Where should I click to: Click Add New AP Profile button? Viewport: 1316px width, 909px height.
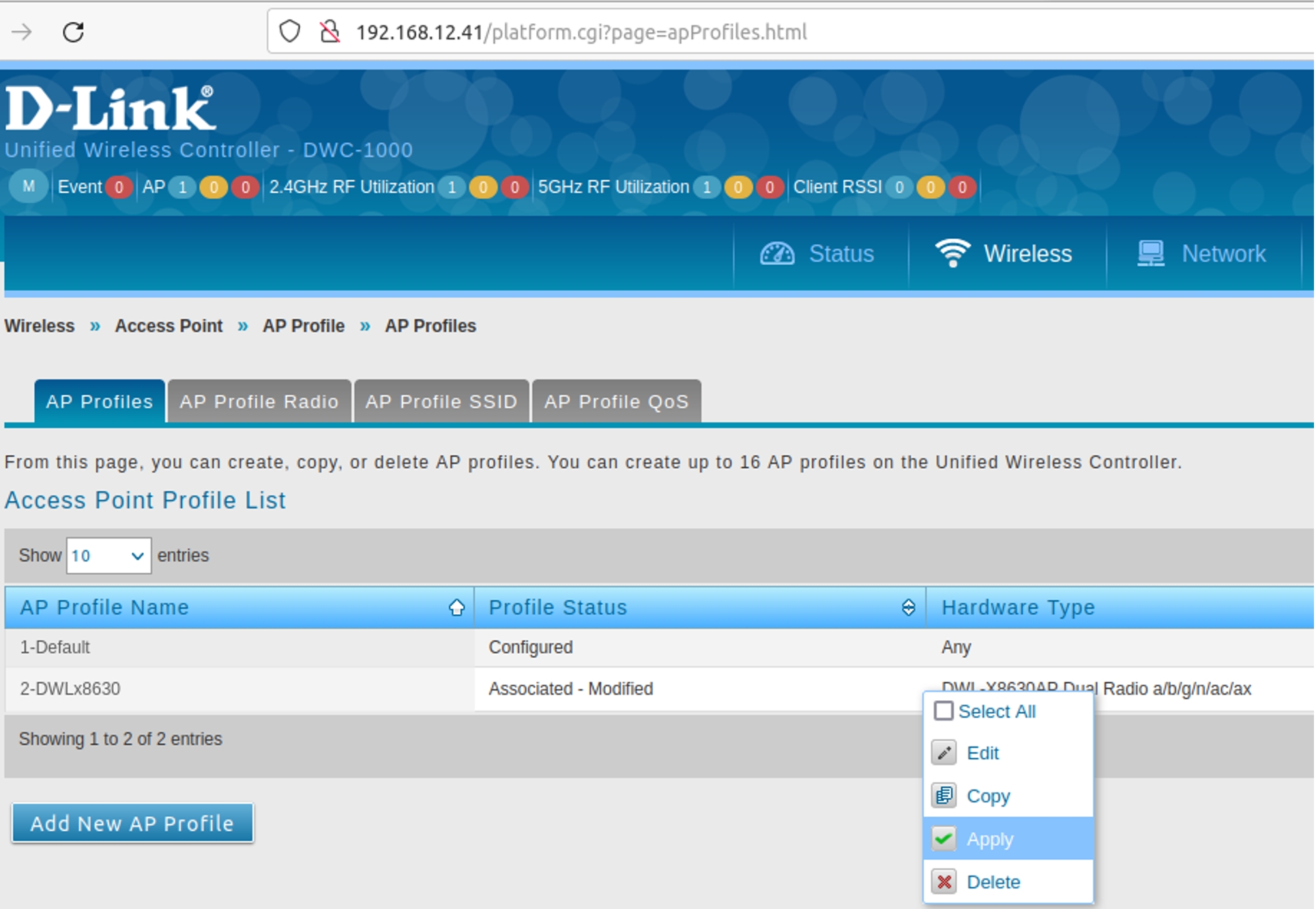click(132, 823)
